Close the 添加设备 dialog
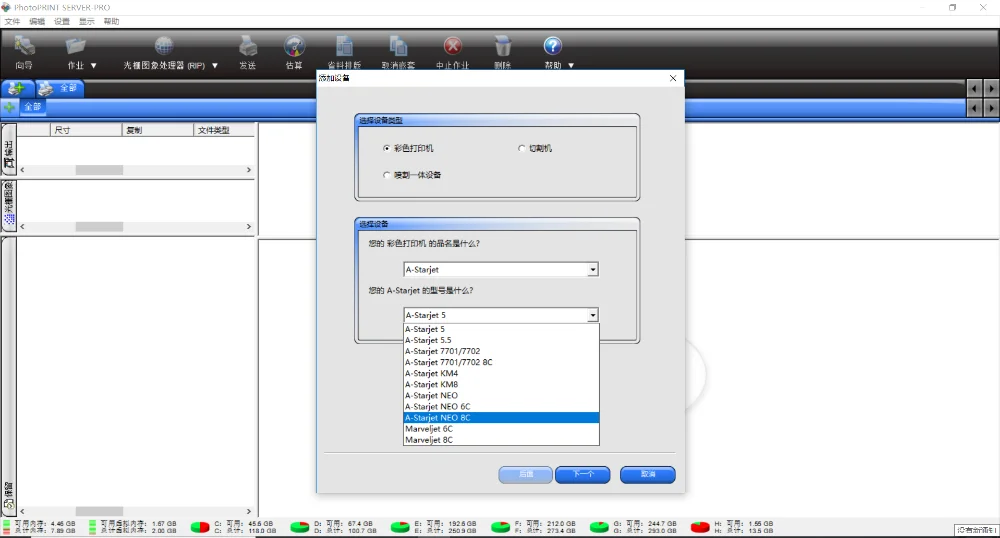This screenshot has height=538, width=1000. [673, 78]
